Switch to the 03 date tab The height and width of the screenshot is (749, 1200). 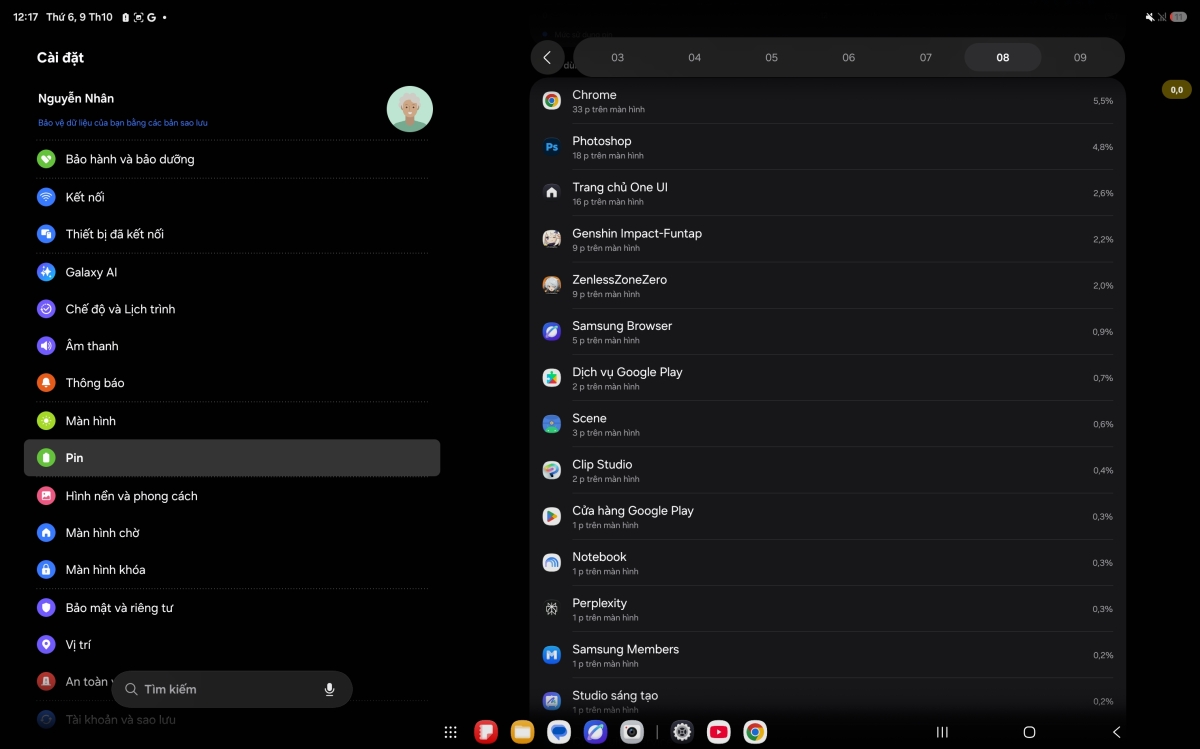(x=617, y=58)
